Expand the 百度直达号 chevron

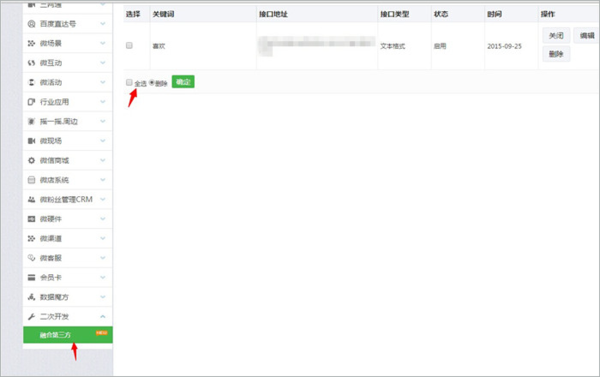pyautogui.click(x=103, y=24)
